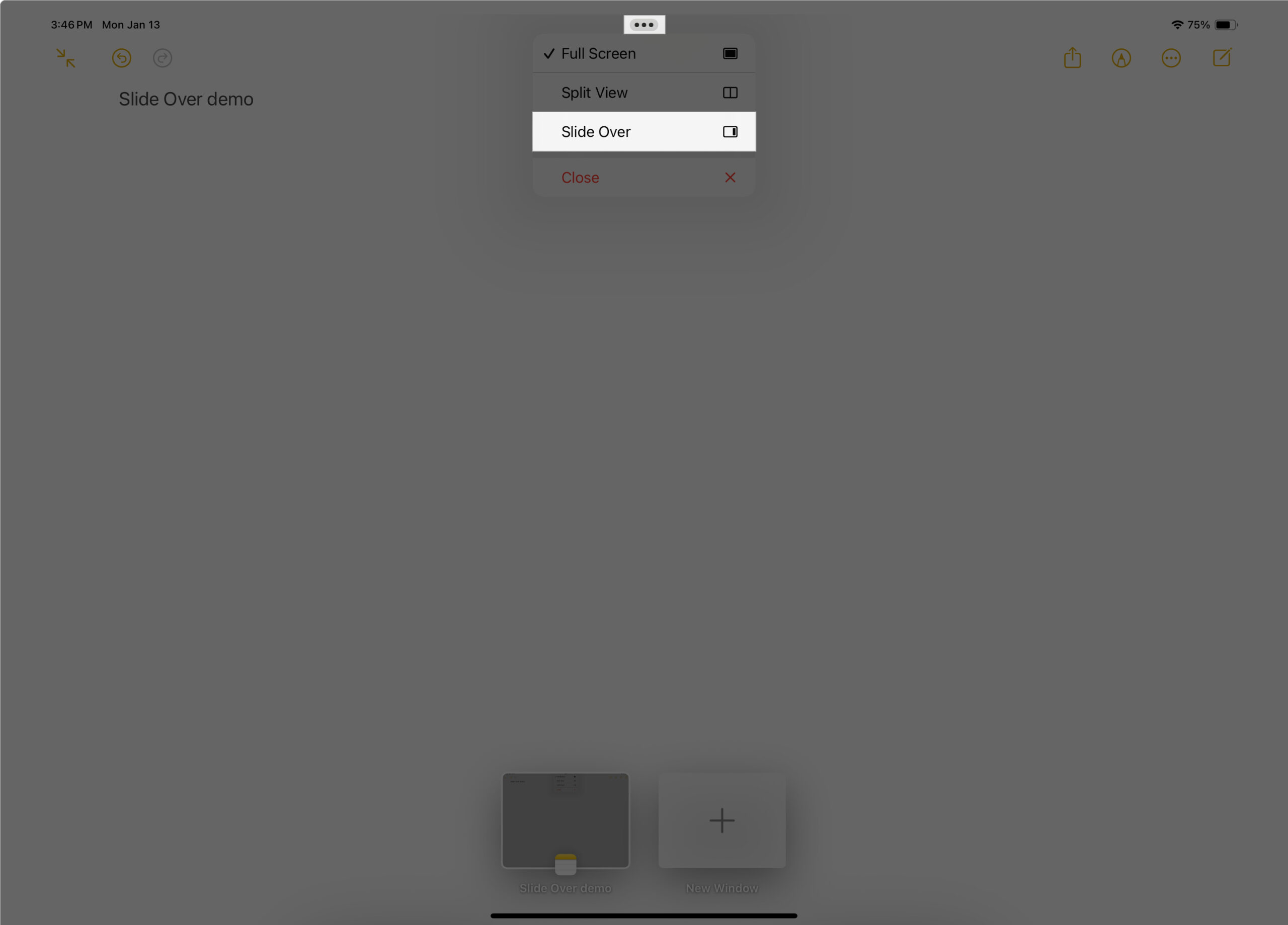Image resolution: width=1288 pixels, height=925 pixels.
Task: Select Slide Over multitasking option
Action: coord(644,131)
